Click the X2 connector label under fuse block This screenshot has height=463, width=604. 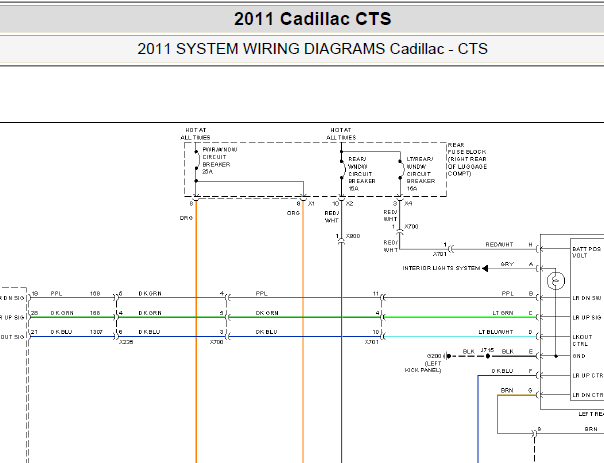[349, 203]
